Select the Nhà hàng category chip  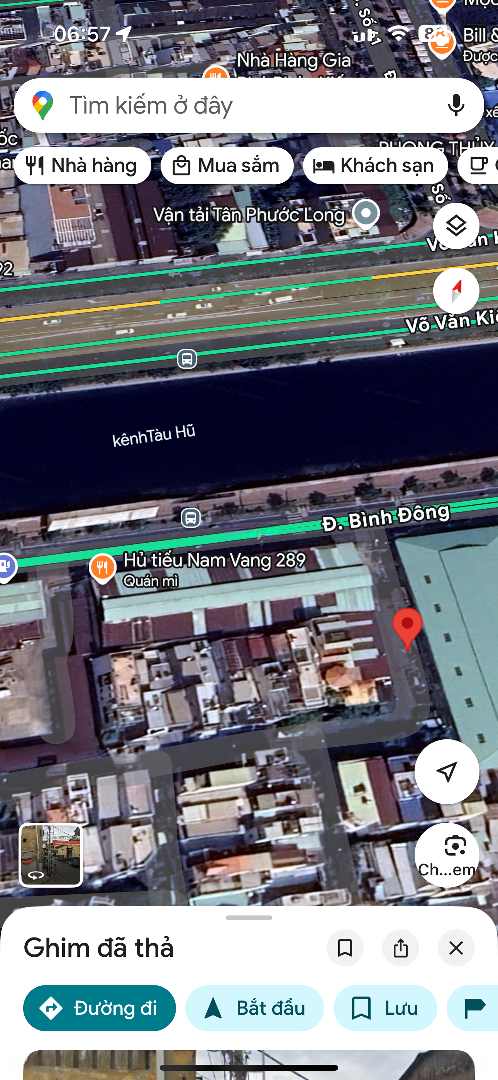click(82, 166)
